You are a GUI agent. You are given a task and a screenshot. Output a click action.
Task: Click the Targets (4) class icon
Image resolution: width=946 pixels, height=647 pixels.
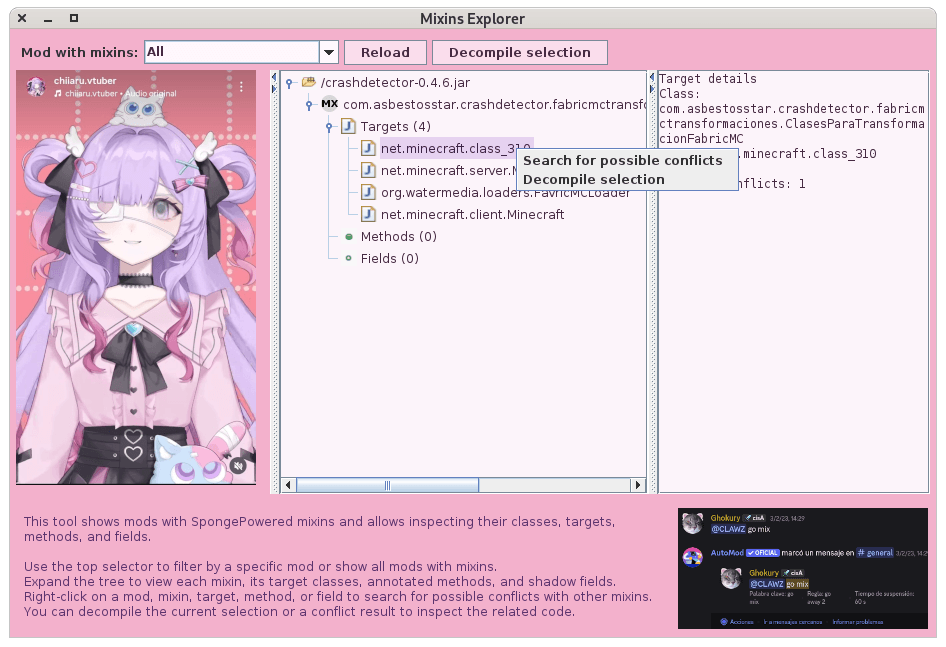tap(348, 126)
